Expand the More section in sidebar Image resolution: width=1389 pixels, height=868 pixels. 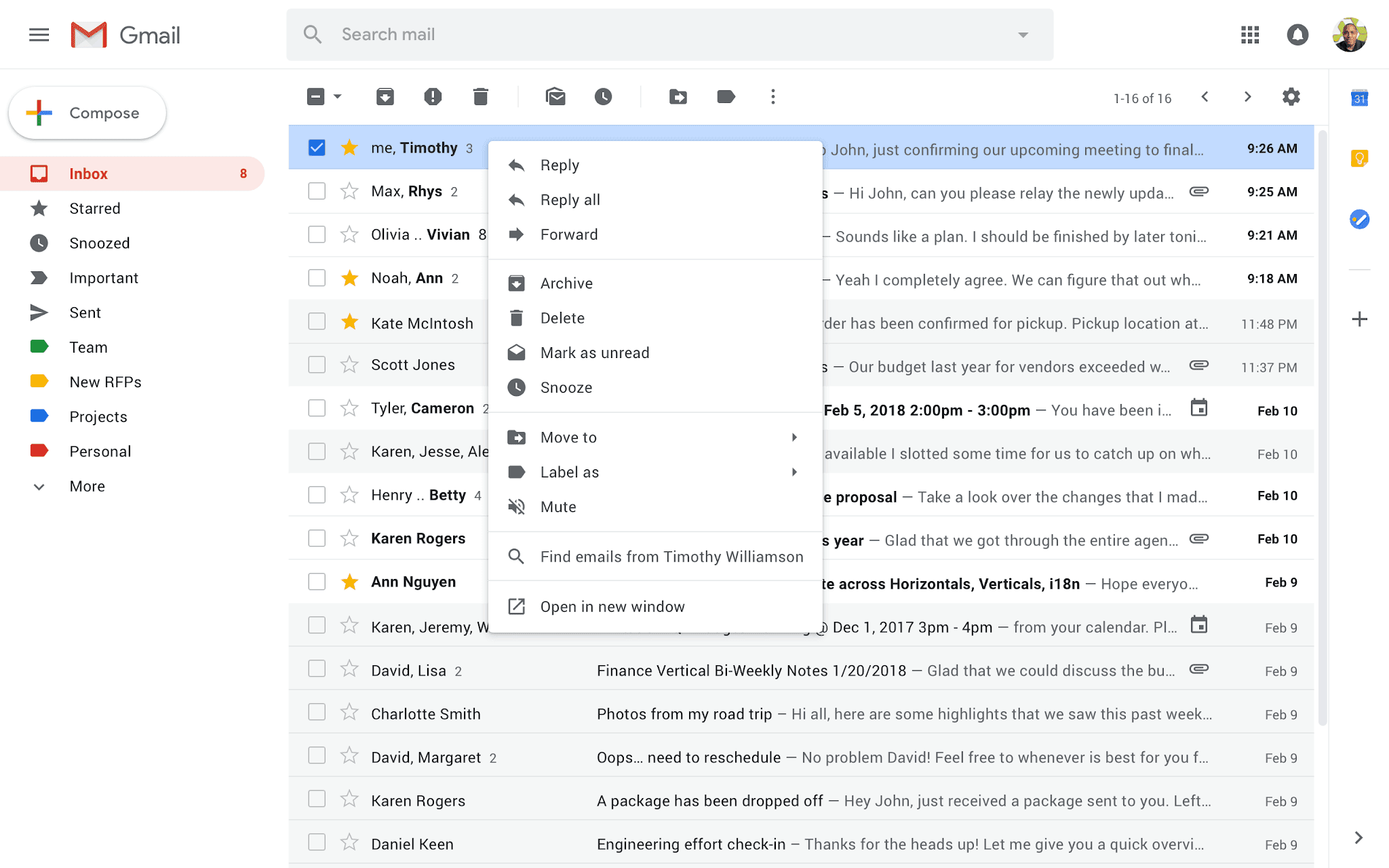pyautogui.click(x=87, y=486)
